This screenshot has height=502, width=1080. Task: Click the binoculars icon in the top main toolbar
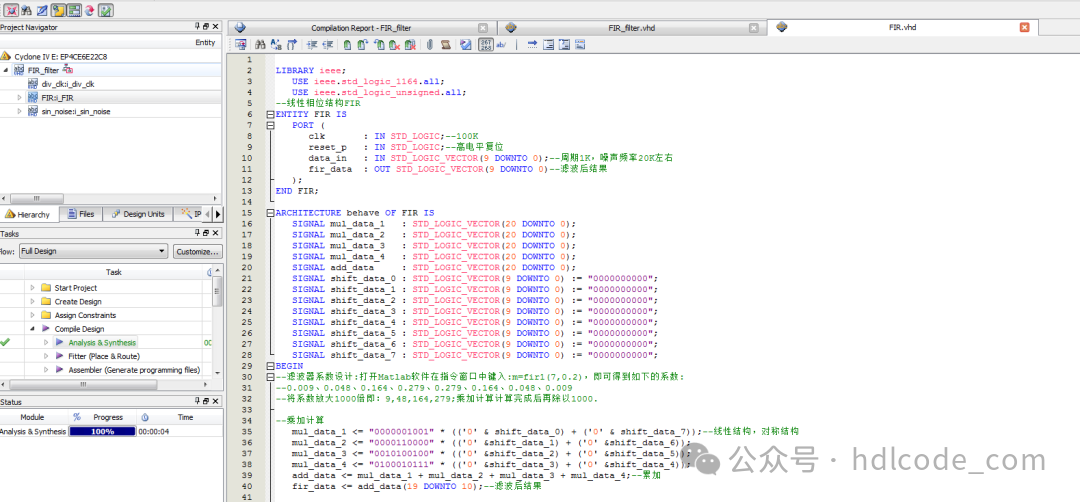click(x=27, y=10)
